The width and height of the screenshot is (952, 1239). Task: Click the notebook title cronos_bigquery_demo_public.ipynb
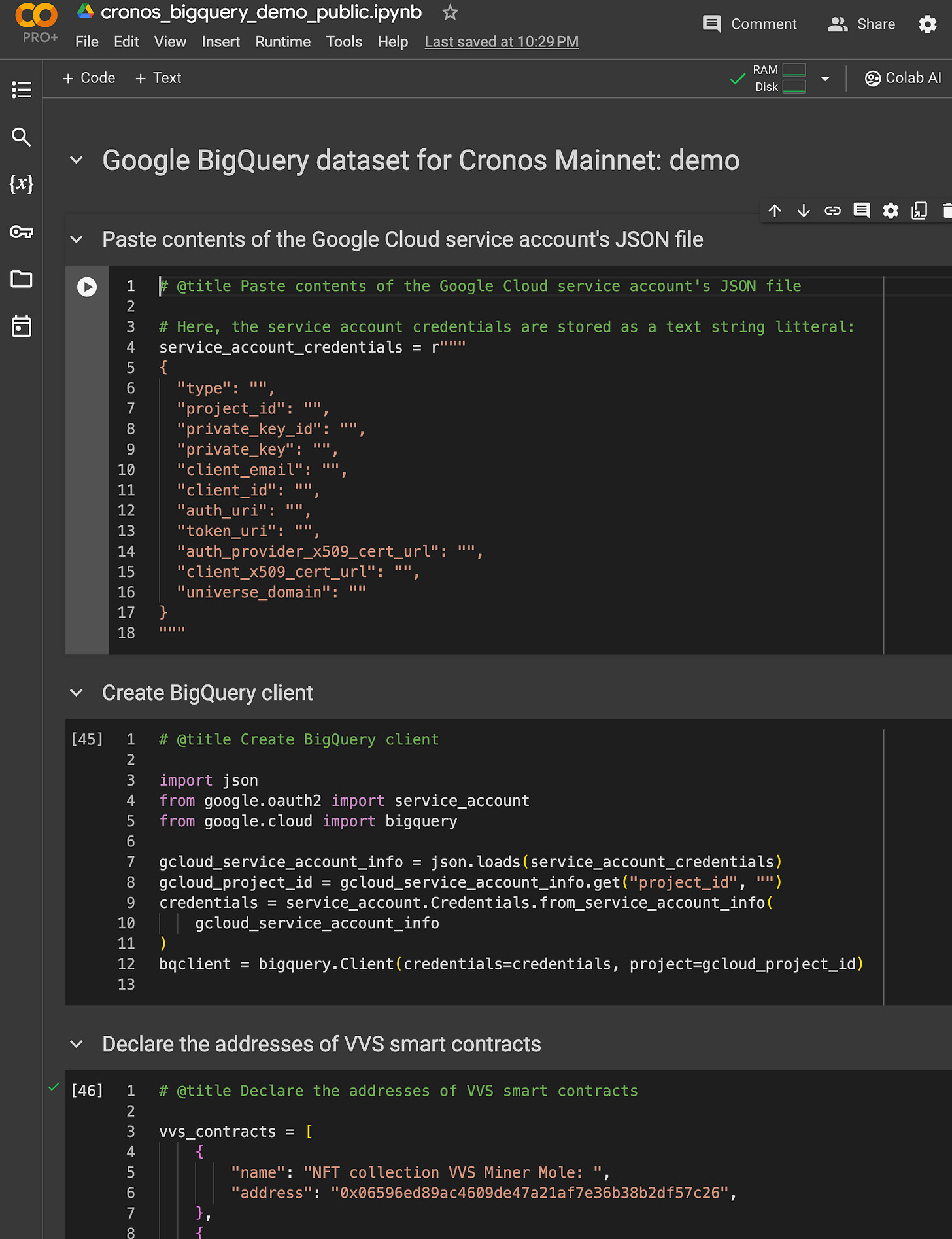pos(261,12)
